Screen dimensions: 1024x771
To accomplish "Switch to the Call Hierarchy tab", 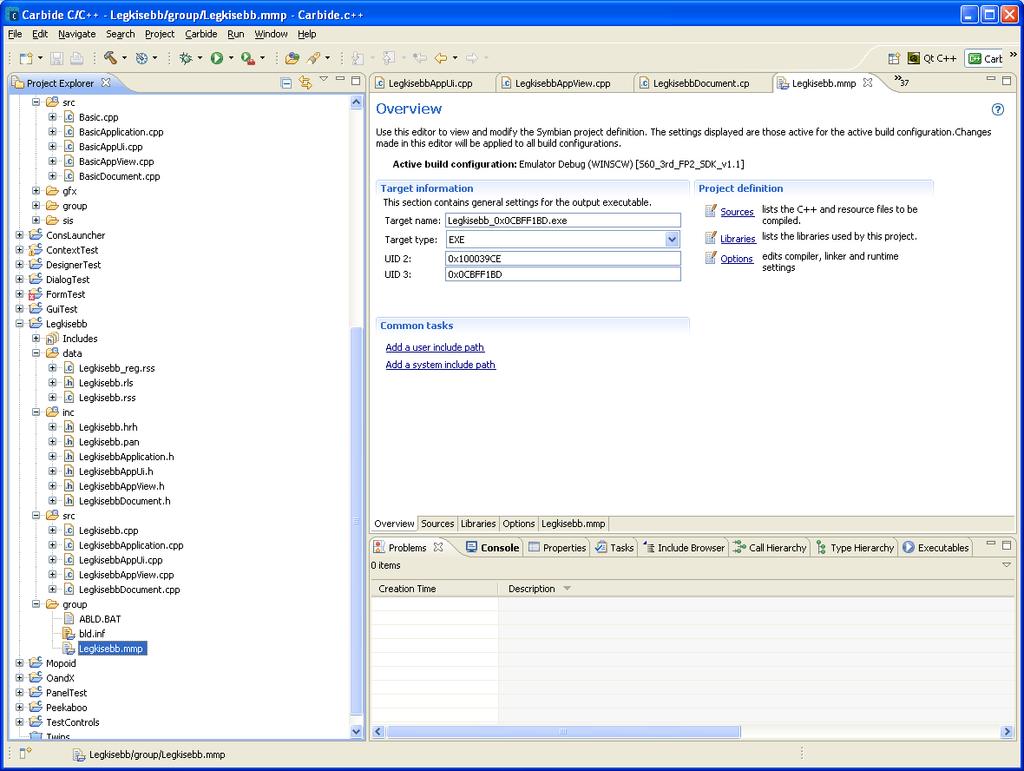I will click(770, 548).
